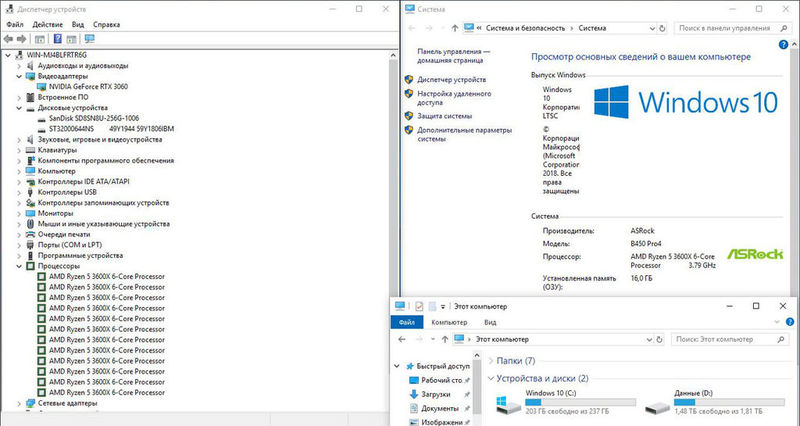This screenshot has width=800, height=426.
Task: Open Защита системы link
Action: point(444,116)
